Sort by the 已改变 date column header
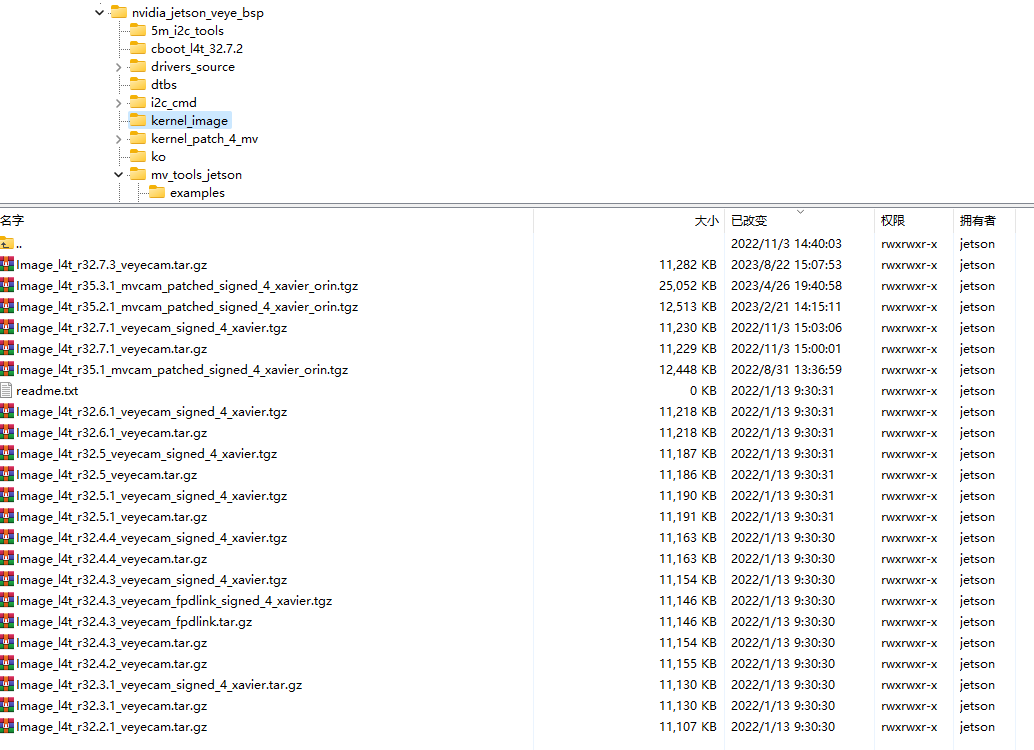 tap(749, 221)
